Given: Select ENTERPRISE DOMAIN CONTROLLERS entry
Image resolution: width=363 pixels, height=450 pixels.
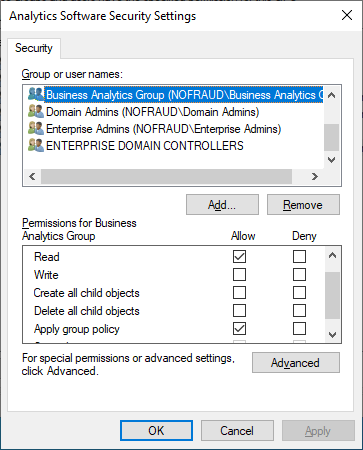Looking at the screenshot, I should click(145, 146).
